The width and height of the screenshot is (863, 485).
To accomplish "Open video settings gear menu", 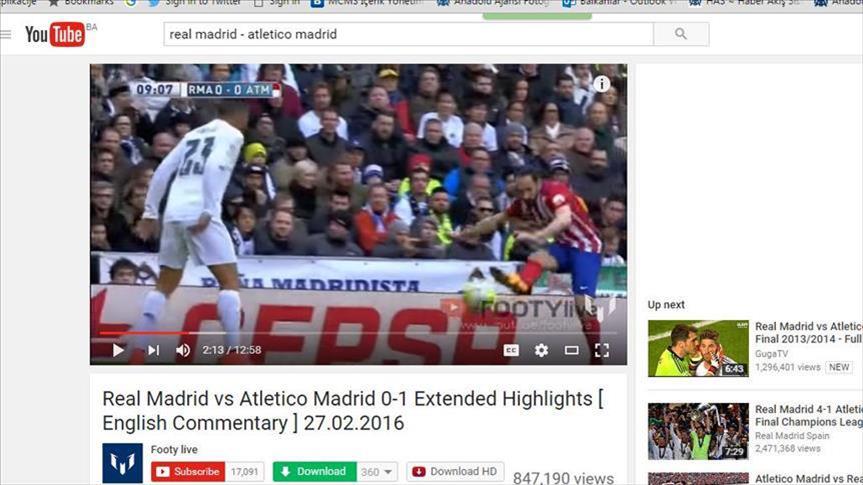I will coord(541,350).
